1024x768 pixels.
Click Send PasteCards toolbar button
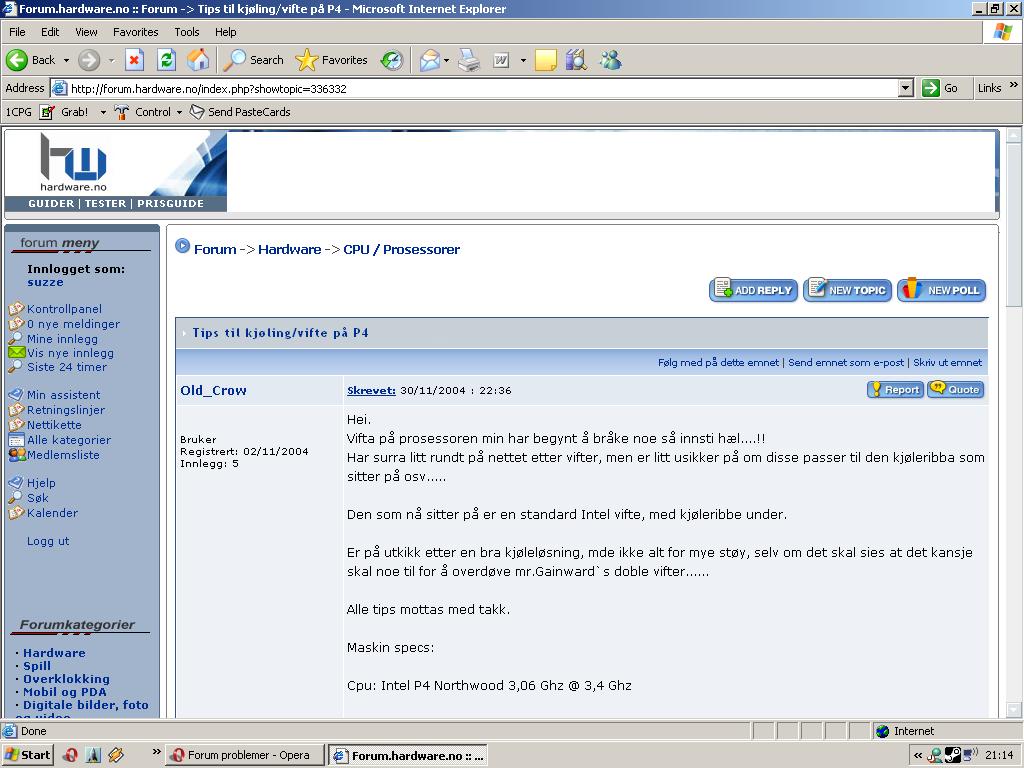tap(240, 112)
